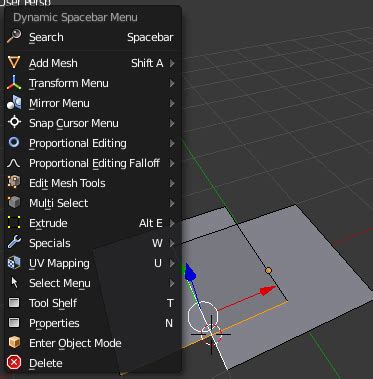
Task: Click the Search magnifier icon
Action: pos(14,37)
